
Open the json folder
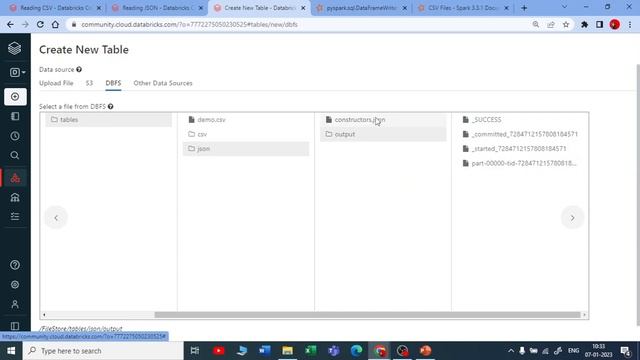click(x=246, y=149)
